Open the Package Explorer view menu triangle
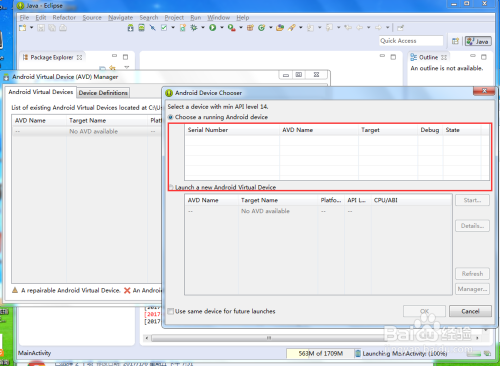This screenshot has width=500, height=366. click(127, 68)
